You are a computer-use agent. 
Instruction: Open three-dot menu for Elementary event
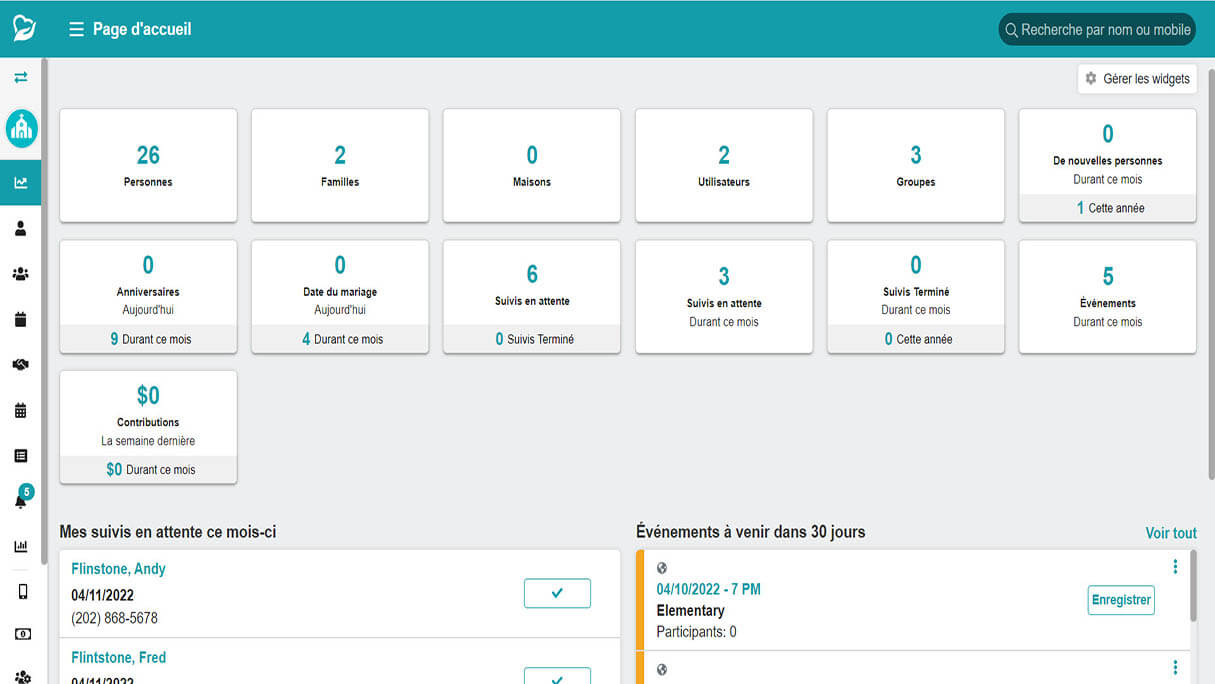(x=1175, y=567)
